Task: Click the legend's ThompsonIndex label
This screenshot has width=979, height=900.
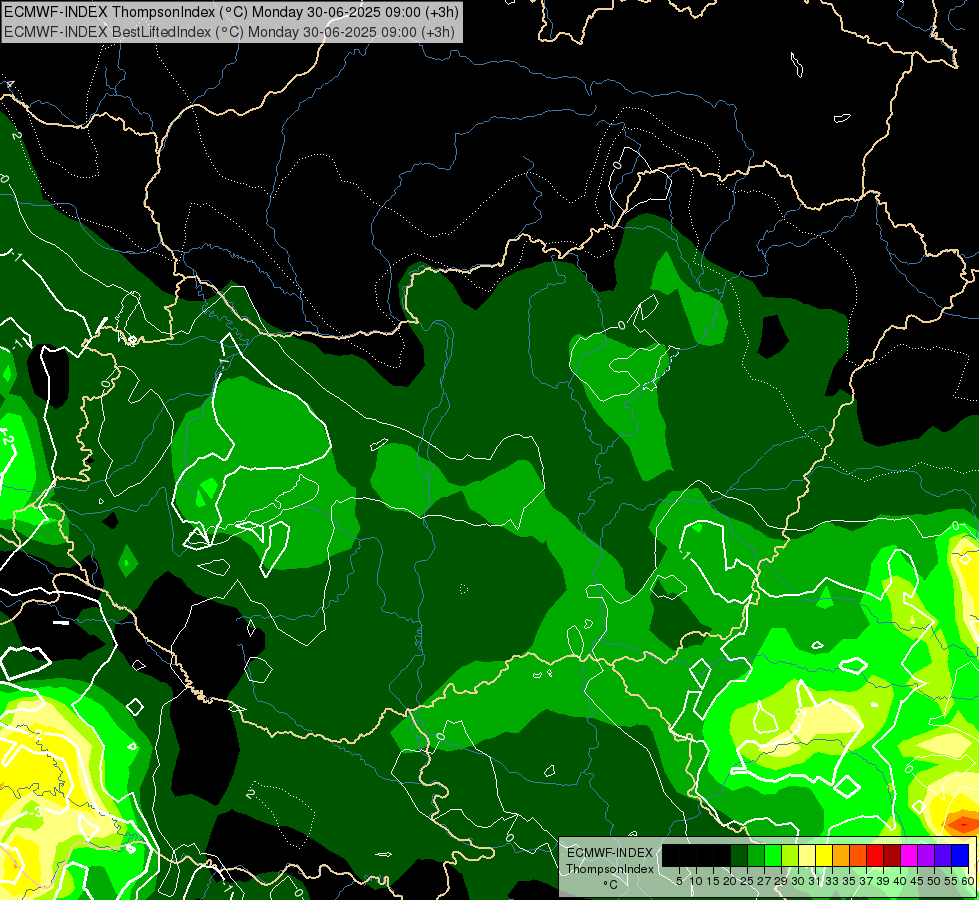Action: point(609,869)
